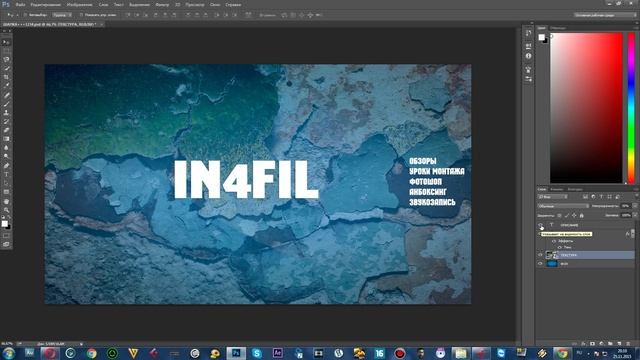Hide the текстура layer
The width and height of the screenshot is (640, 360).
[x=540, y=255]
